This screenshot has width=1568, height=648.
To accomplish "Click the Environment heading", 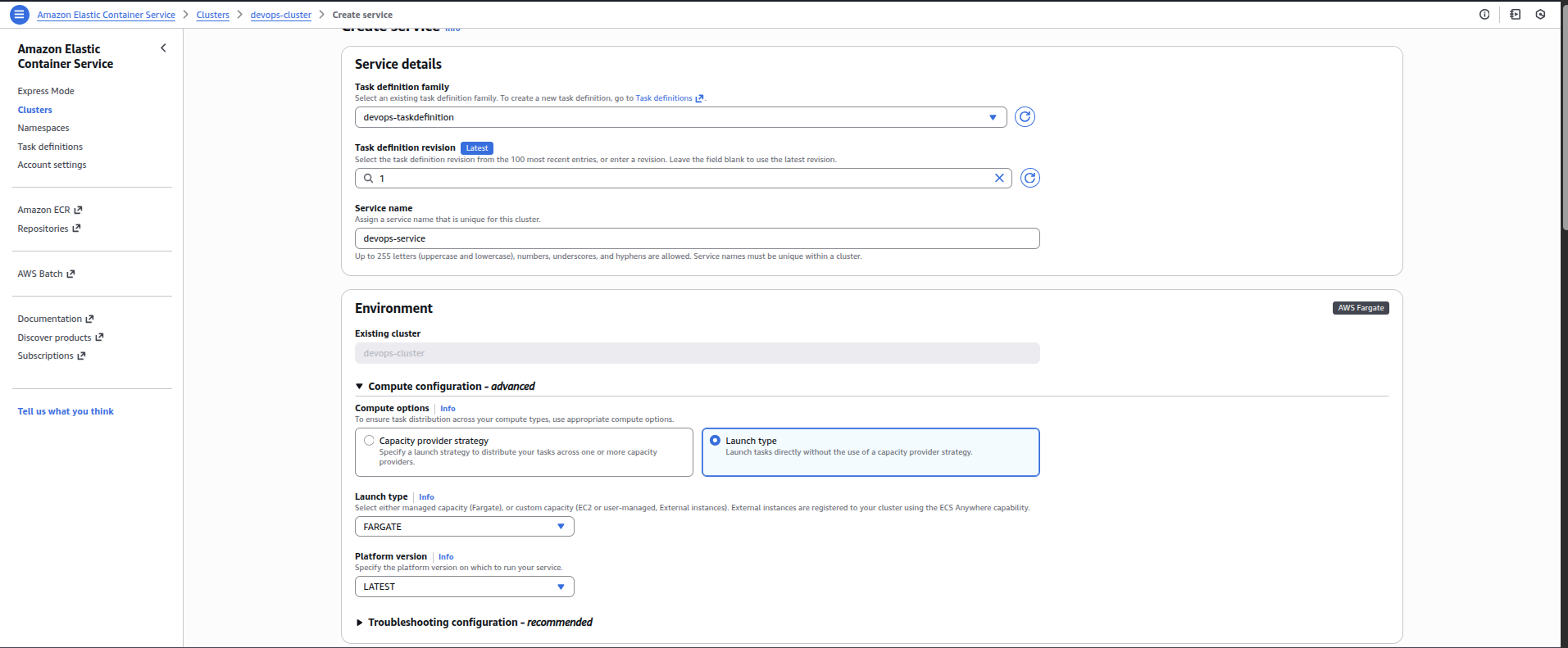I will pos(393,308).
